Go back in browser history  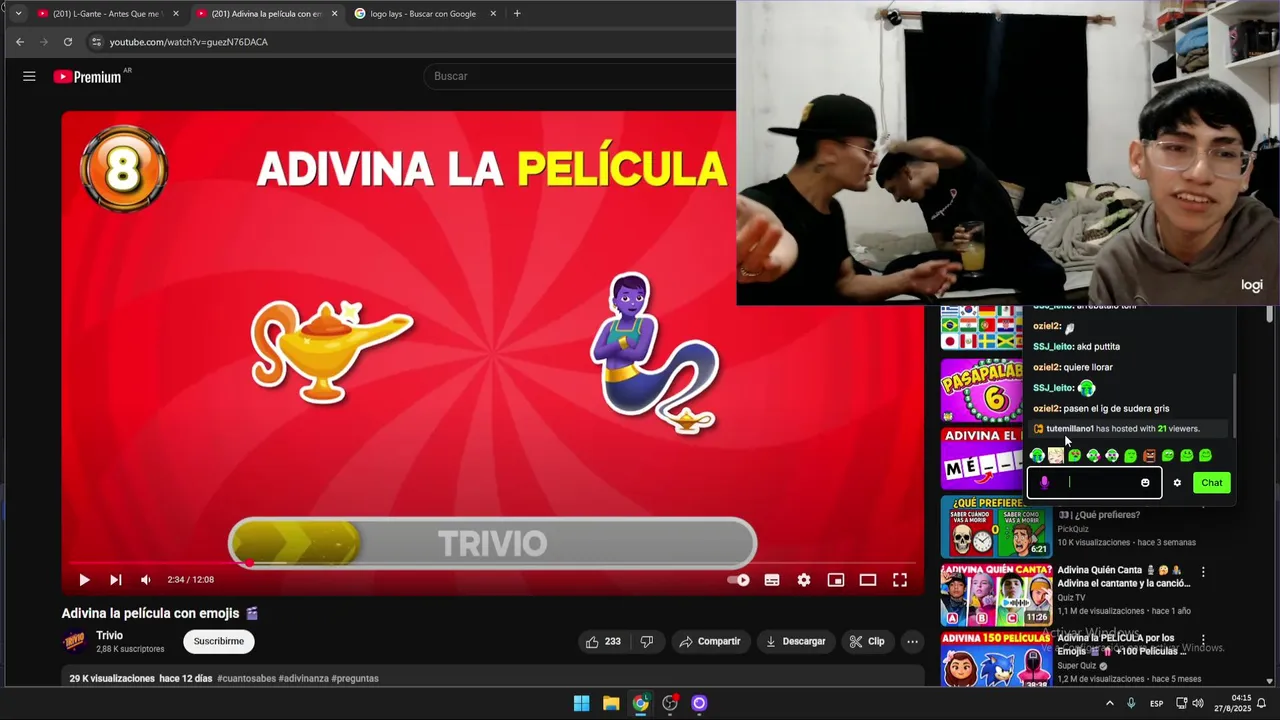coord(20,42)
